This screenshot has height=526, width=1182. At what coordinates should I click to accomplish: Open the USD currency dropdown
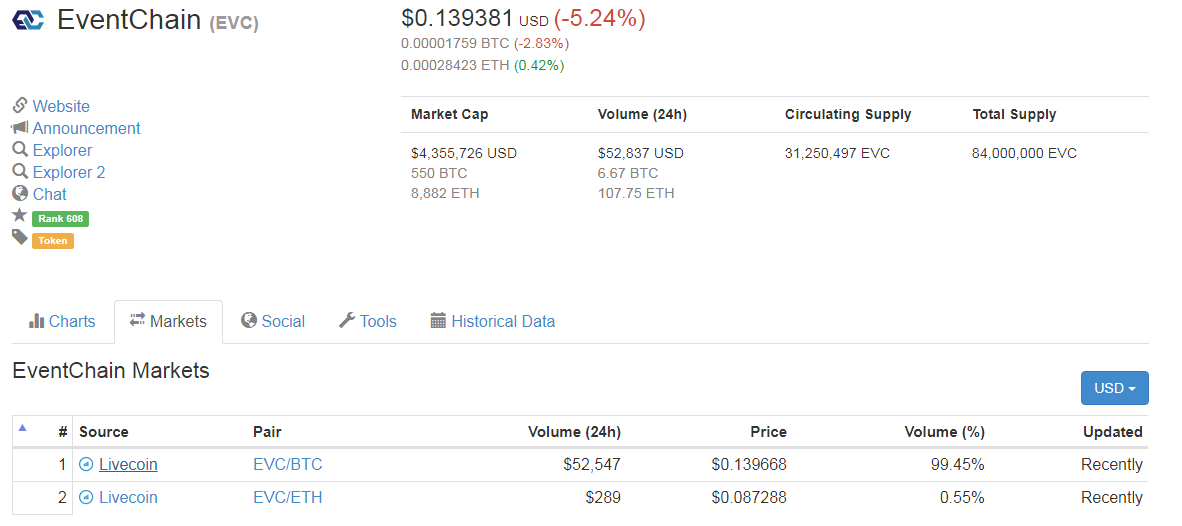point(1114,388)
